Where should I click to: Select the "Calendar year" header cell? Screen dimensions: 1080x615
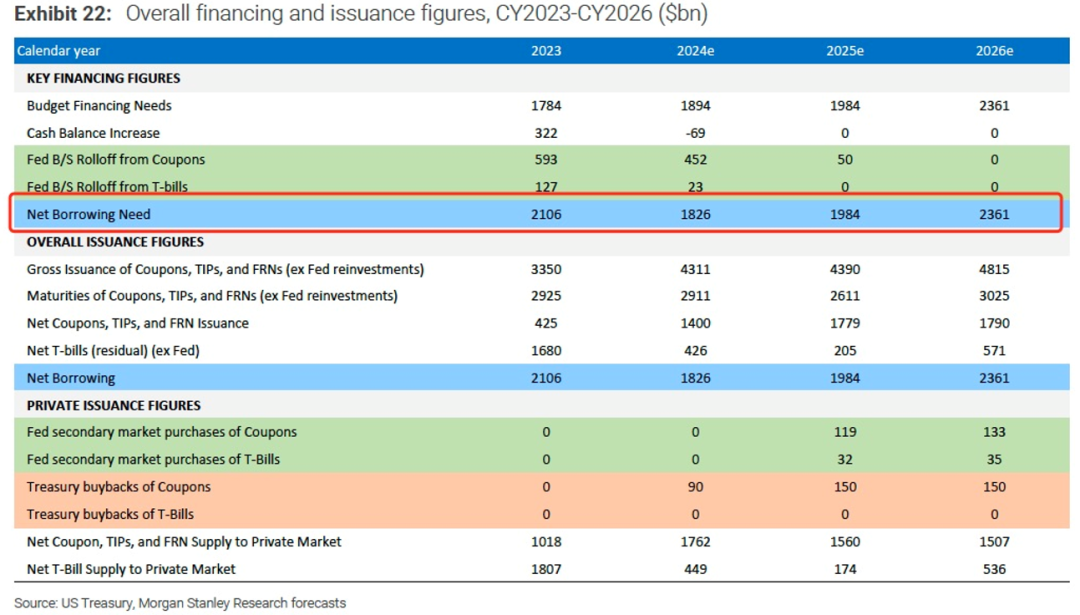pyautogui.click(x=59, y=51)
